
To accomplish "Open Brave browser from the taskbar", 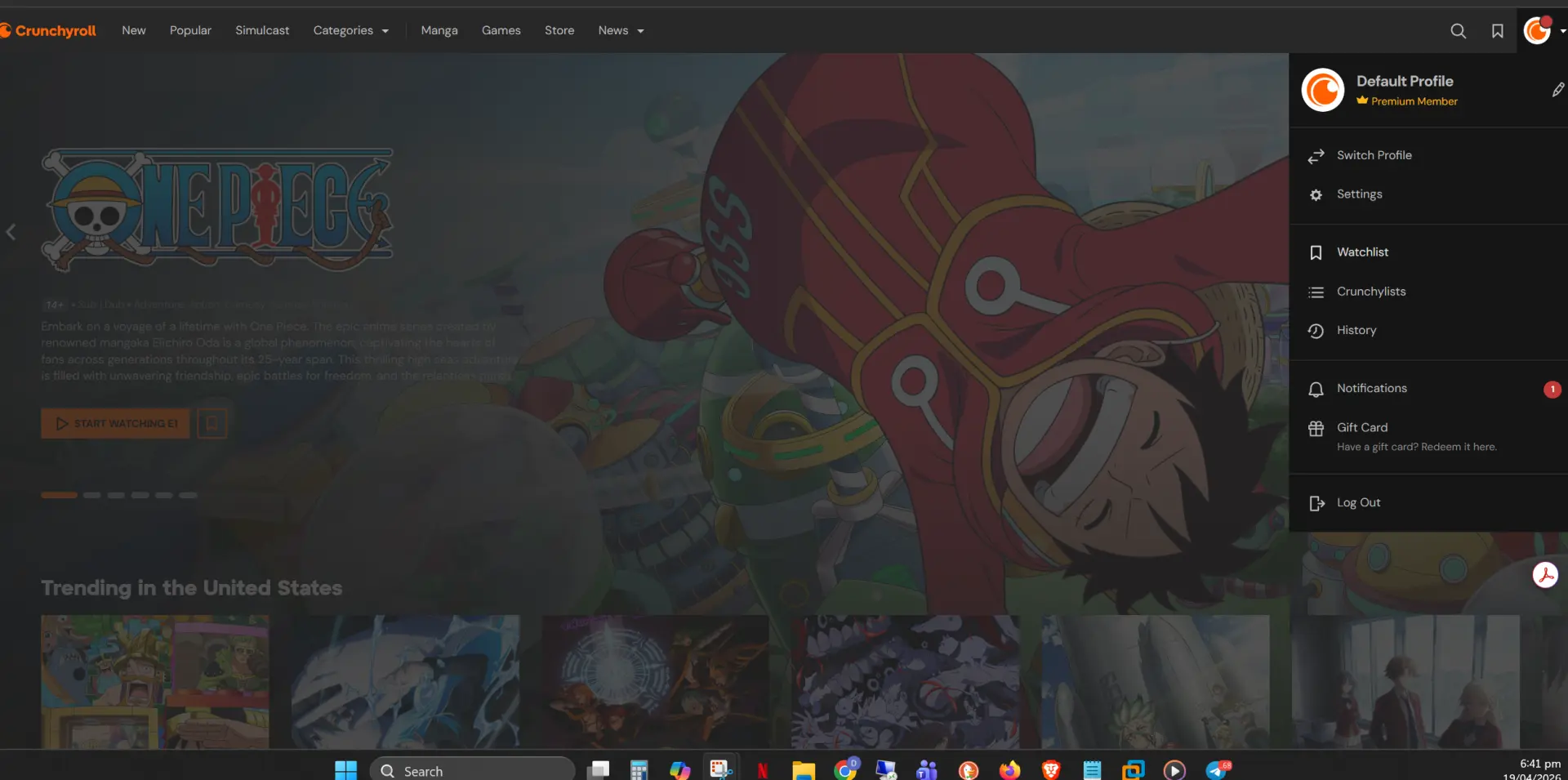I will 1051,770.
